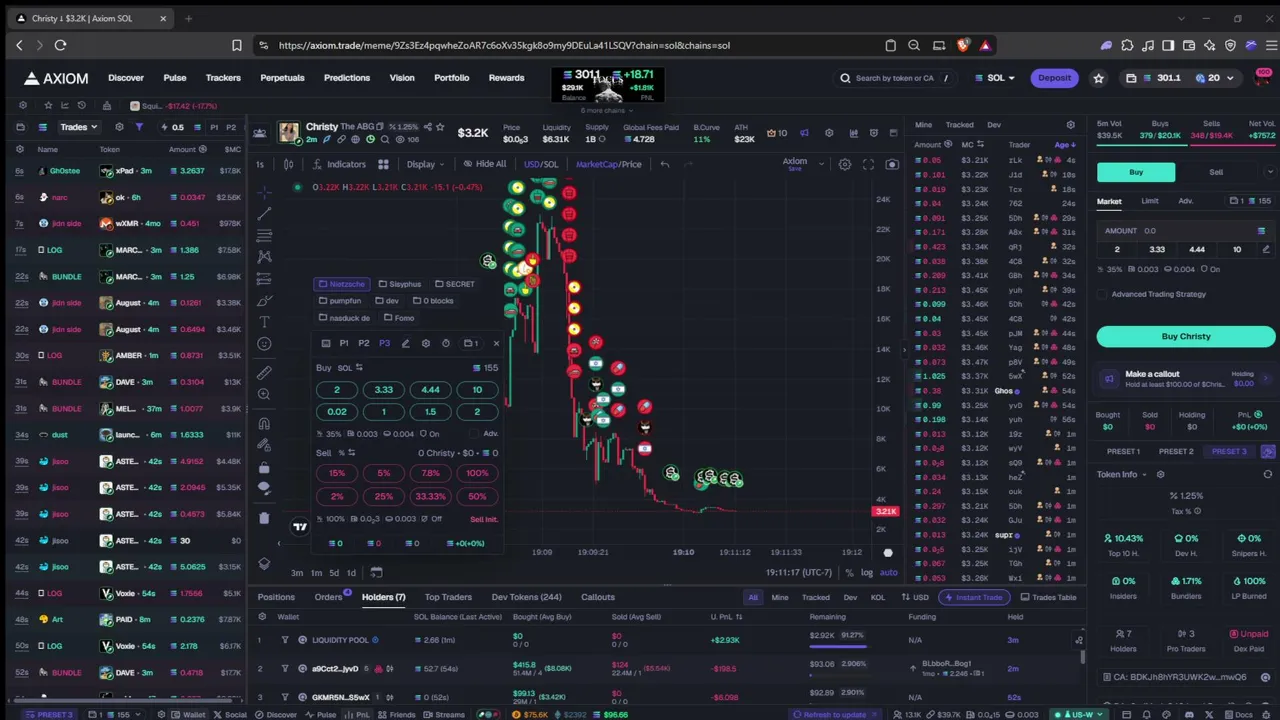Toggle the auto price scale
1280x720 pixels.
point(888,573)
